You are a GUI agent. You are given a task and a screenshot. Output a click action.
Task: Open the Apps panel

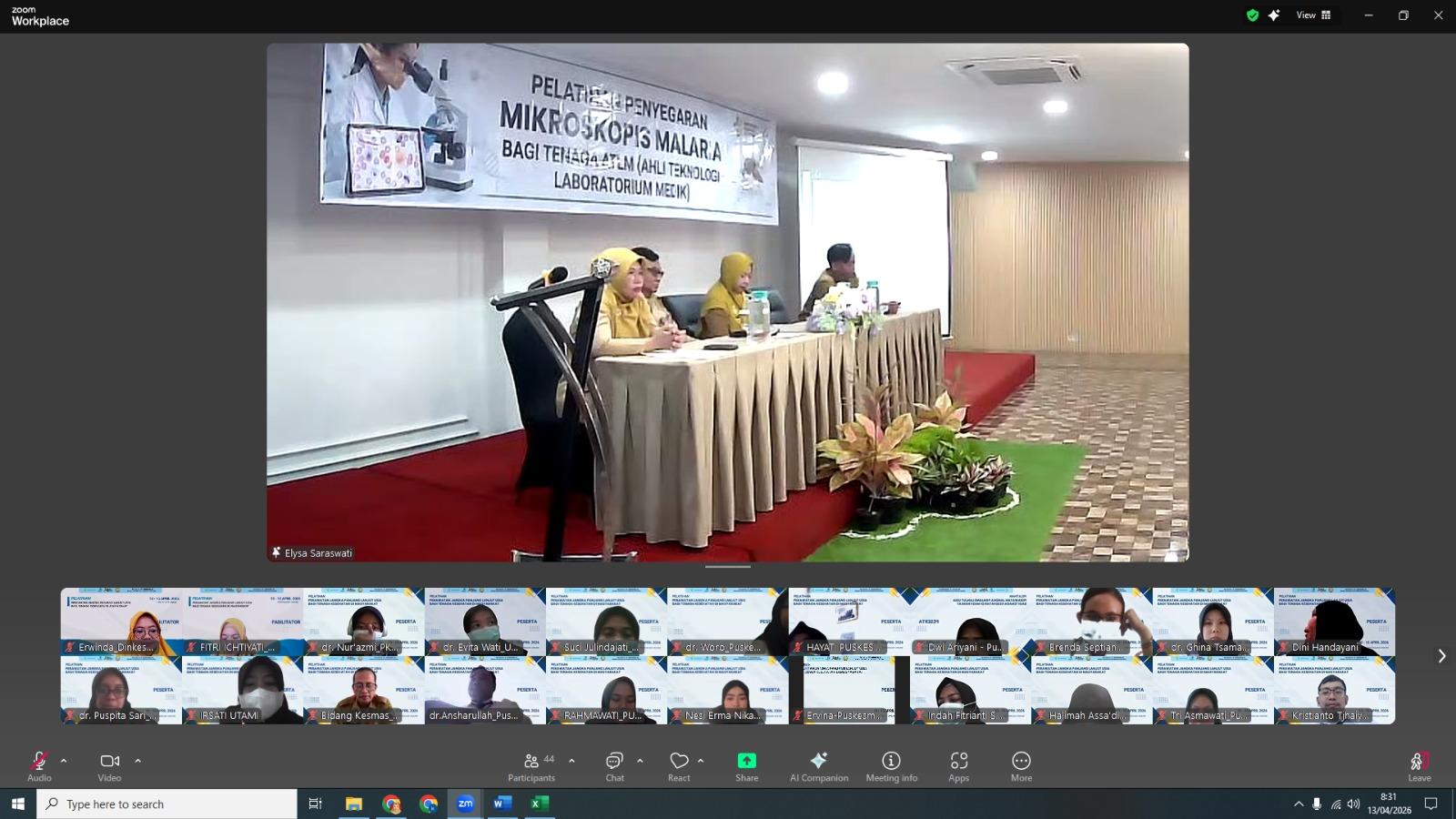point(958,766)
